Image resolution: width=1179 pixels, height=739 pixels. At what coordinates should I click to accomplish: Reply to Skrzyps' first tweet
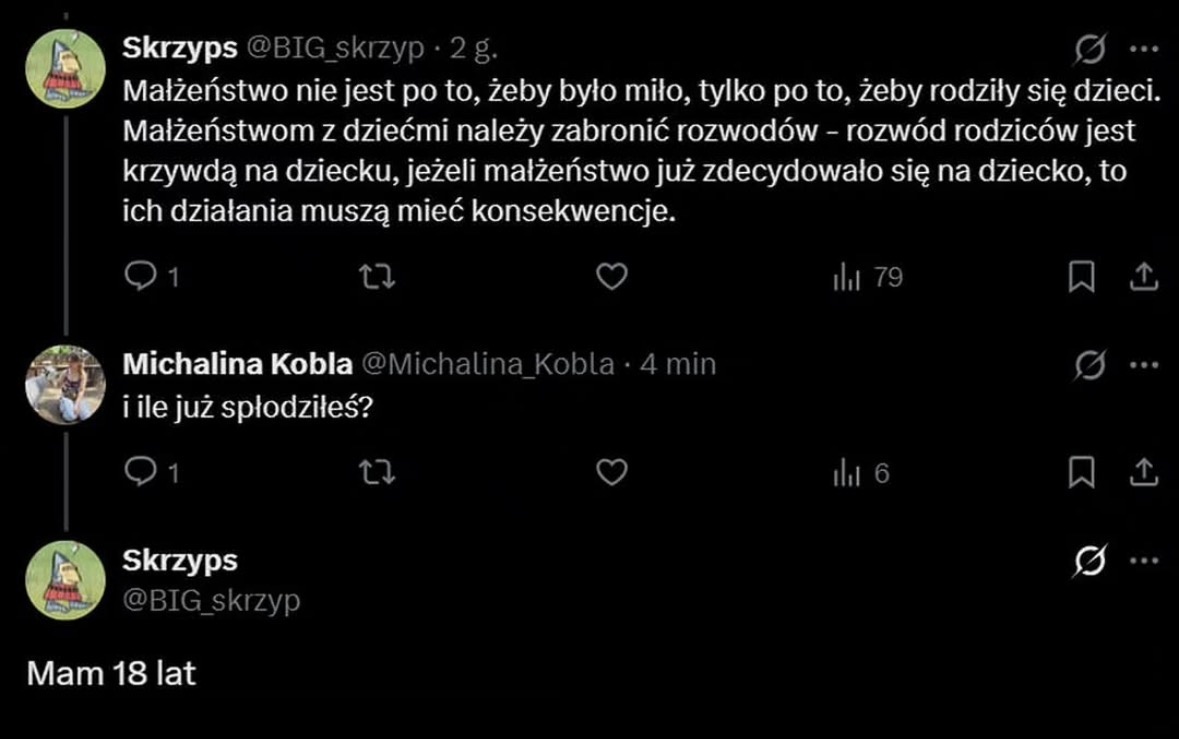(x=143, y=278)
